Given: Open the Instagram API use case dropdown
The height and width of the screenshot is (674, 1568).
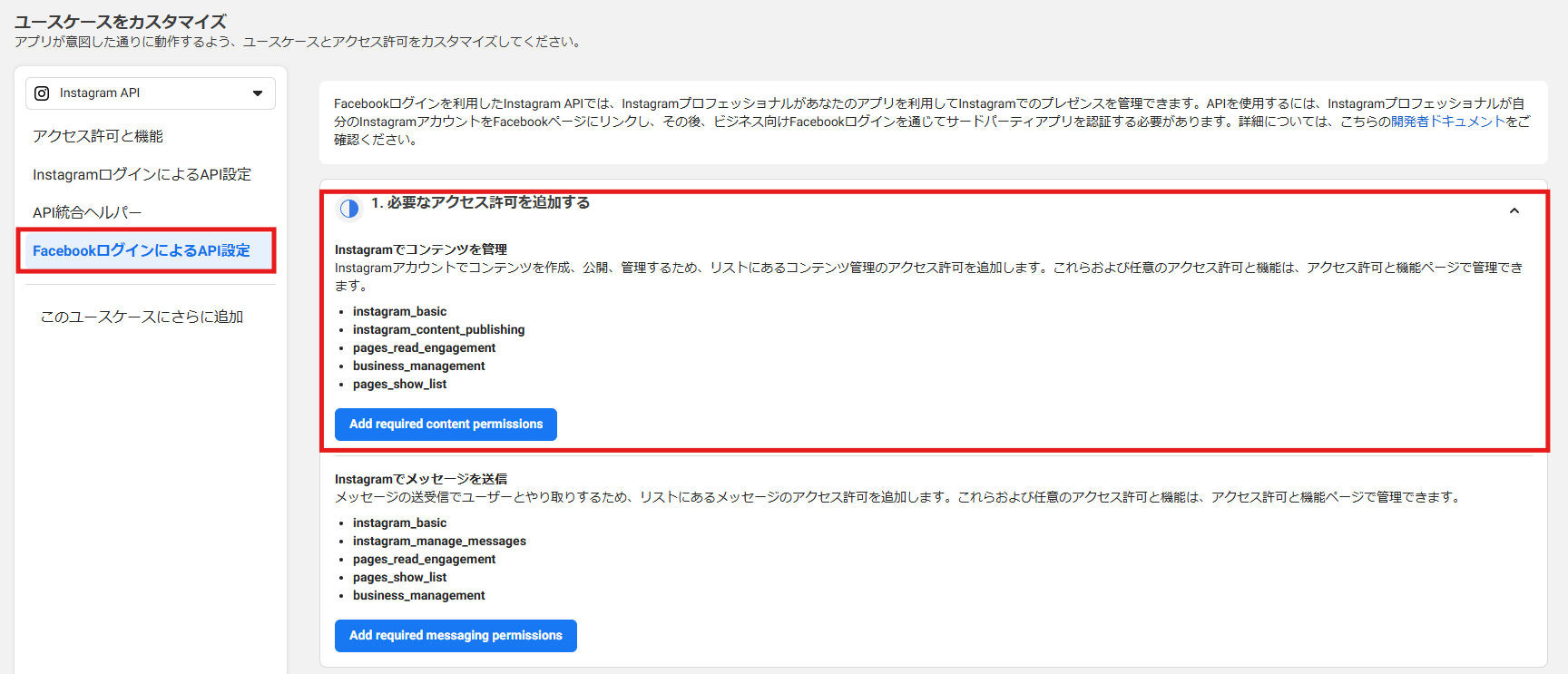Looking at the screenshot, I should coord(151,93).
